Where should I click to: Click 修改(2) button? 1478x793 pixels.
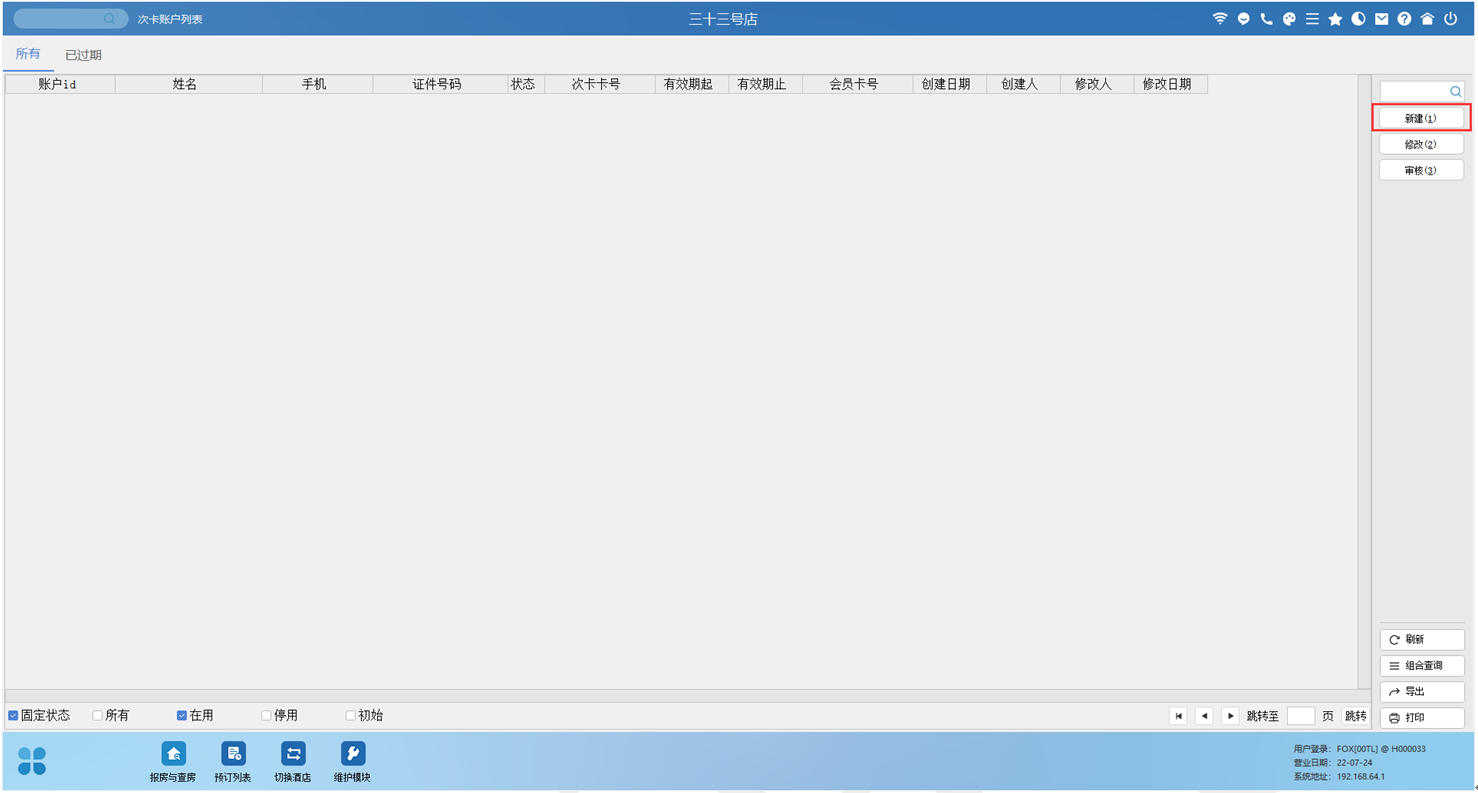click(1421, 144)
